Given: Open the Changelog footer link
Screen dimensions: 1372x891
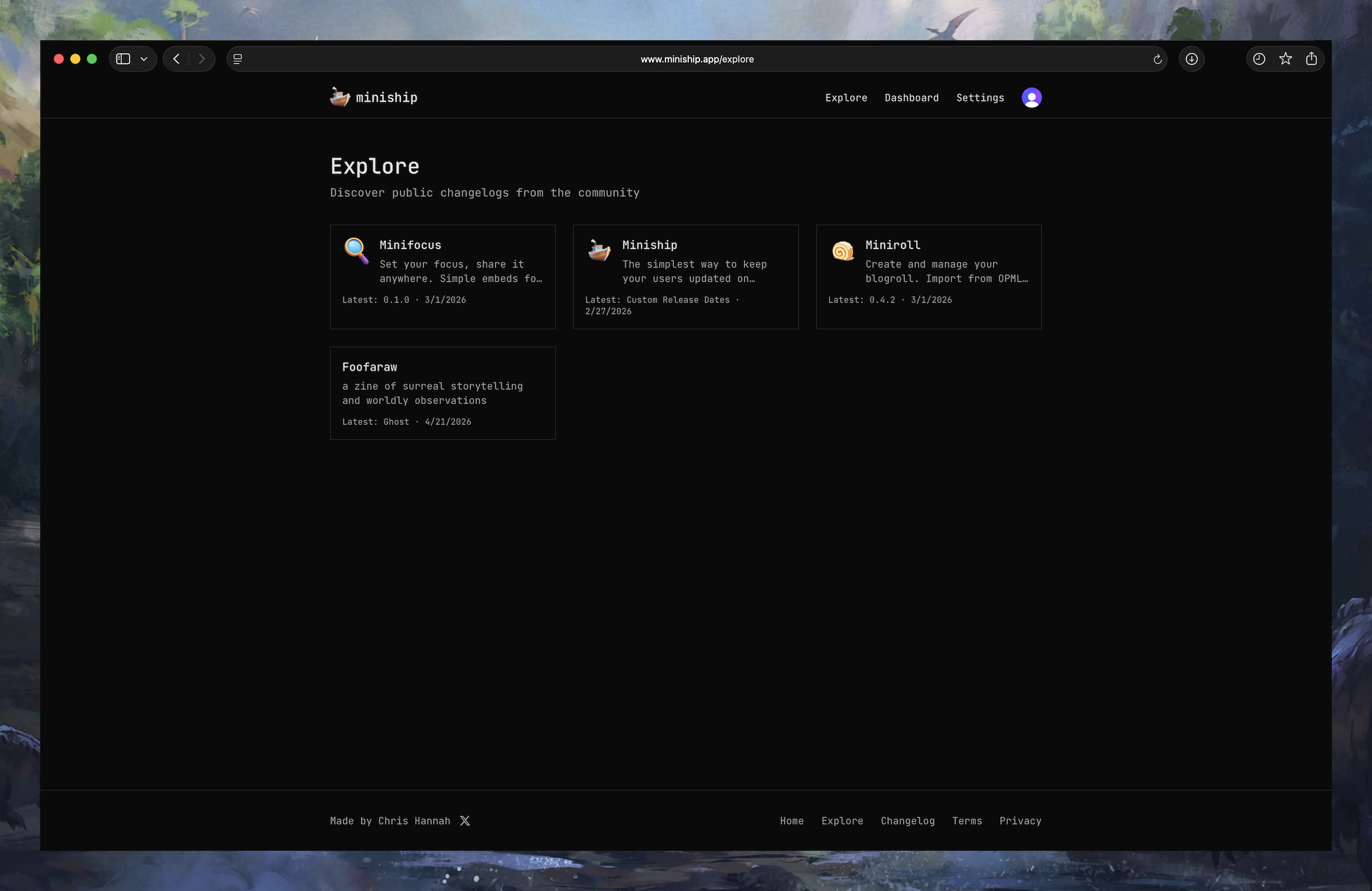Looking at the screenshot, I should point(907,820).
